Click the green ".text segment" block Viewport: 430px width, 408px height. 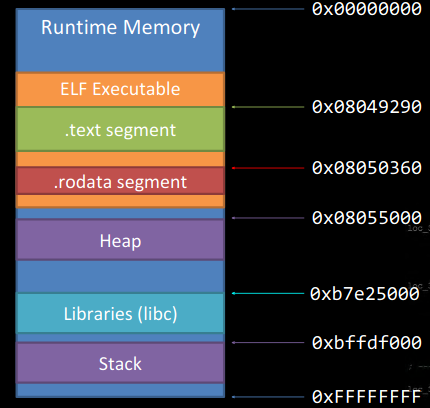[120, 129]
